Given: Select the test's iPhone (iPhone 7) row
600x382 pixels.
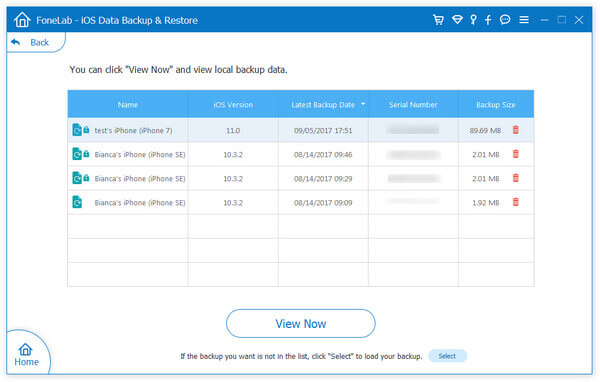Looking at the screenshot, I should pyautogui.click(x=300, y=130).
